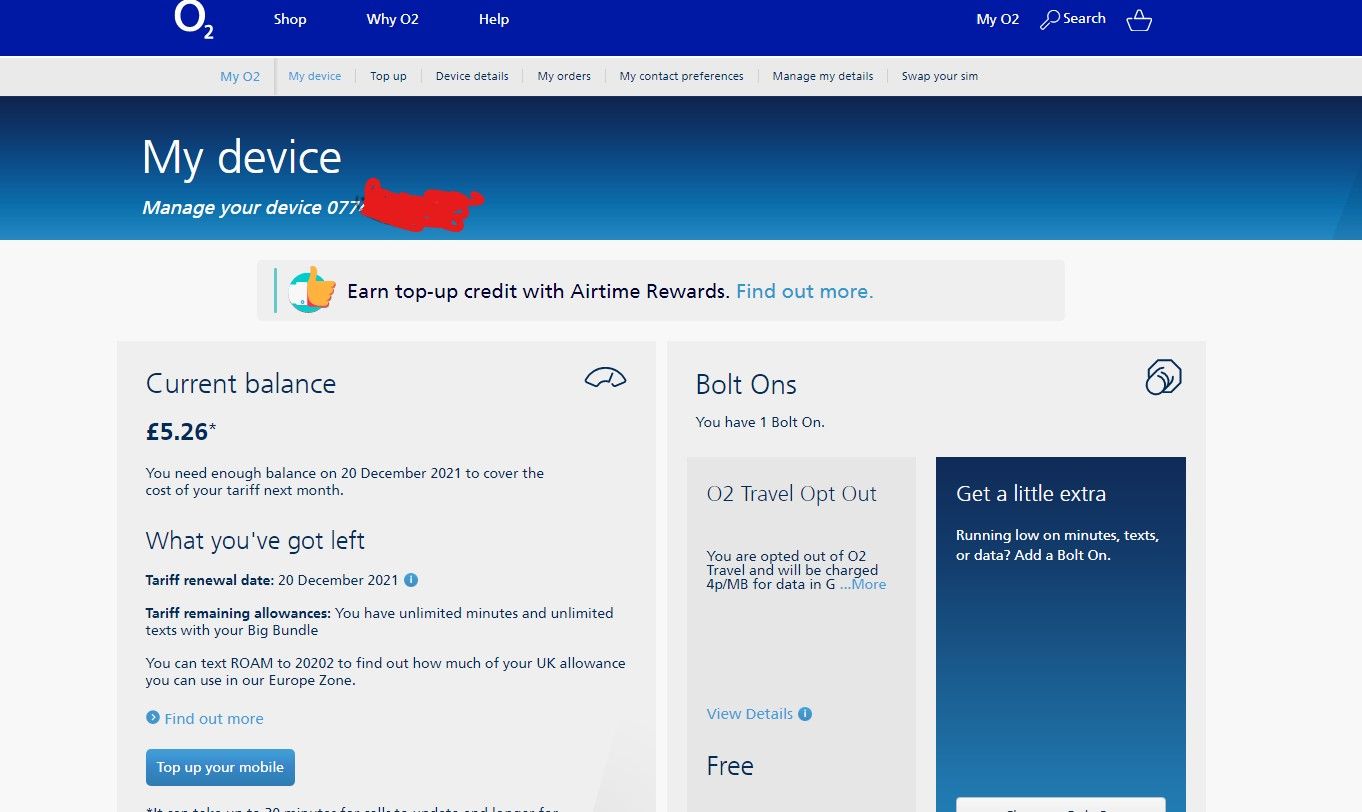Image resolution: width=1362 pixels, height=812 pixels.
Task: Open the shopping basket icon
Action: tap(1139, 20)
